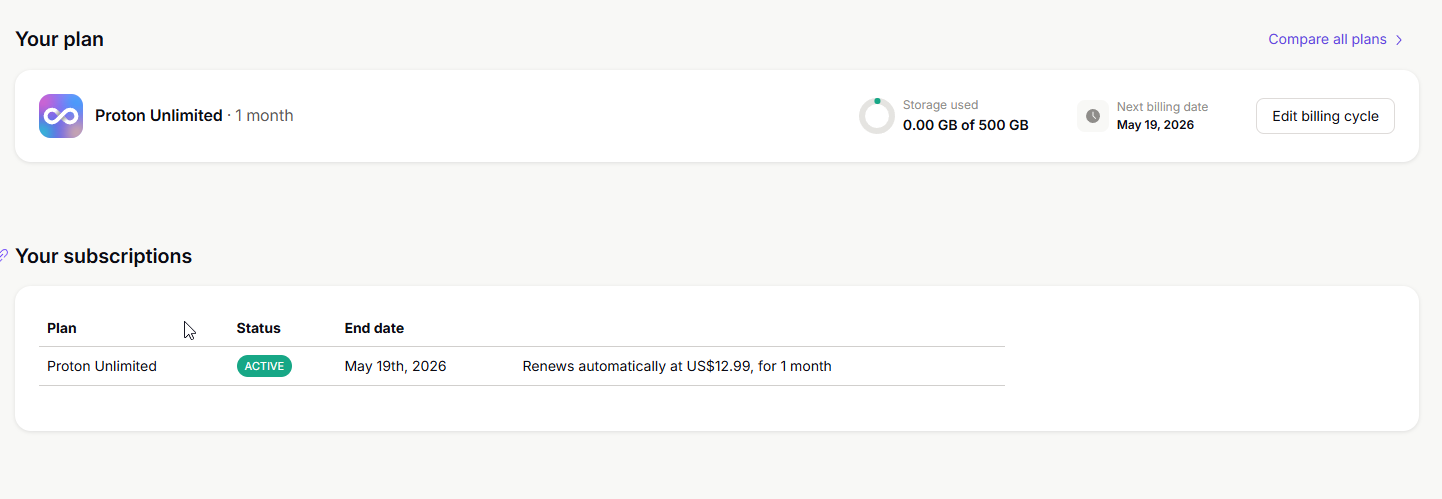Click the clock icon beside next billing date
The width and height of the screenshot is (1442, 499).
(x=1093, y=116)
